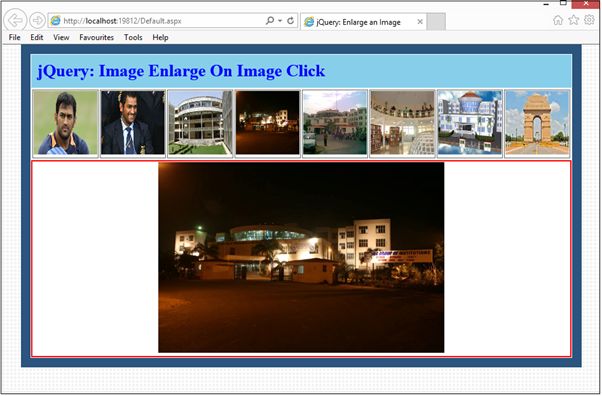Open the Tools gear icon
Screen dimensions: 602x396
click(x=589, y=20)
